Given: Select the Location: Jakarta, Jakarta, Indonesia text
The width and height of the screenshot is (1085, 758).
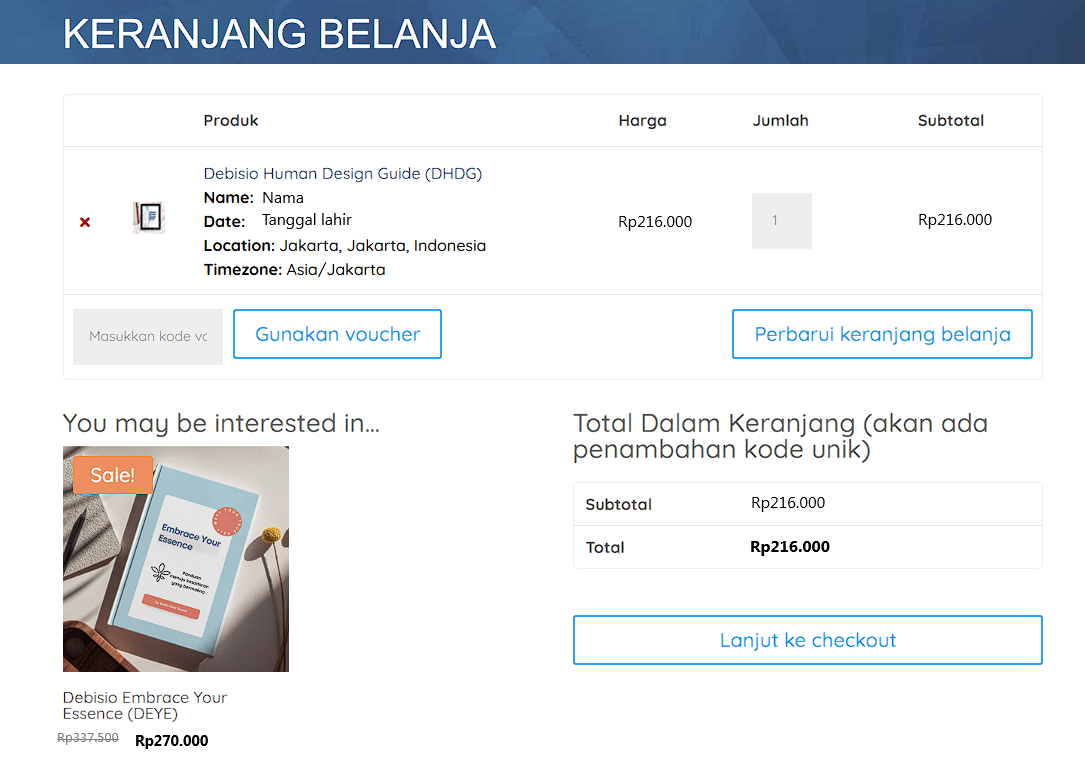Looking at the screenshot, I should pyautogui.click(x=345, y=246).
